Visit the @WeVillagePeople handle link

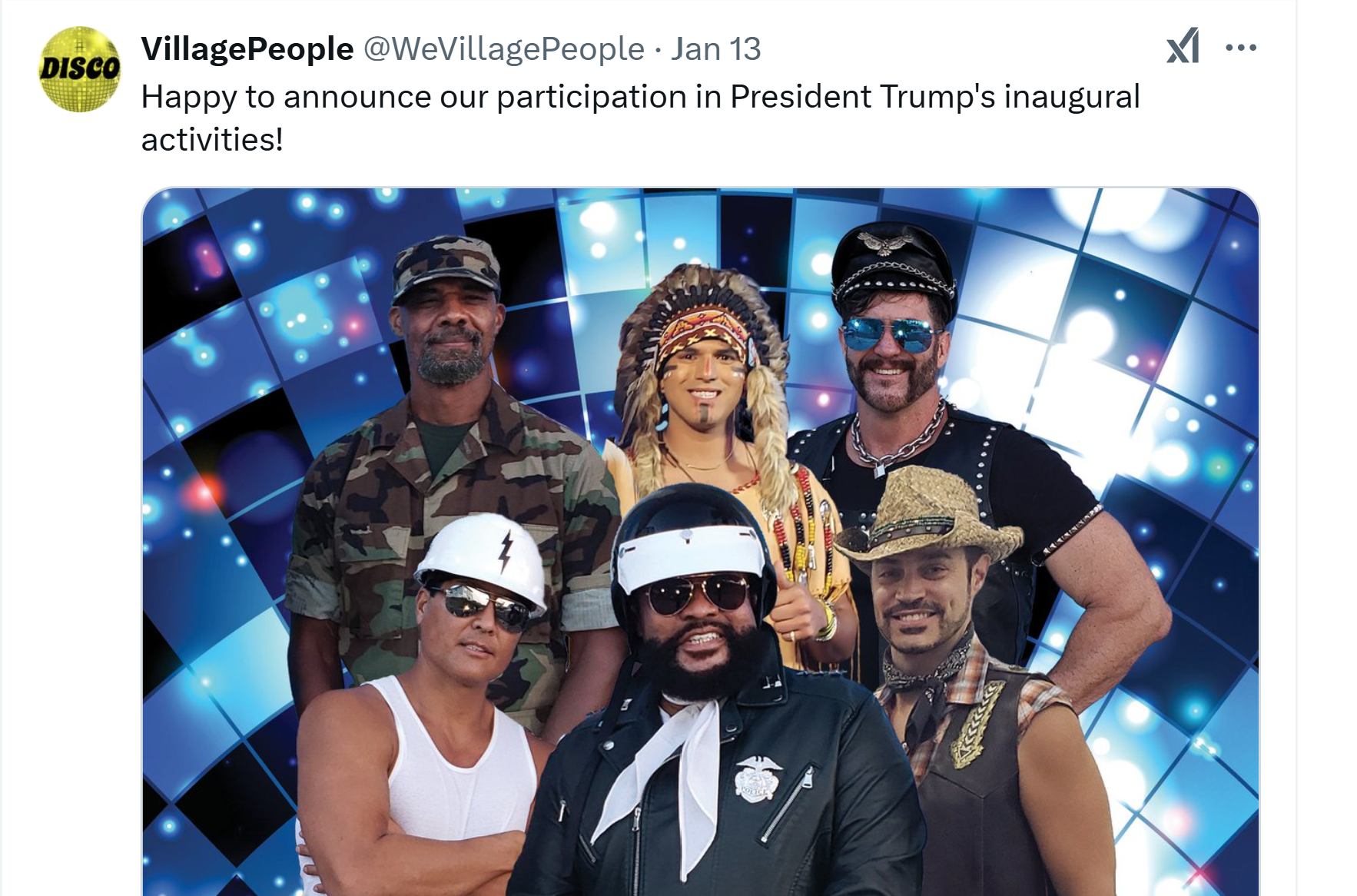[x=503, y=48]
